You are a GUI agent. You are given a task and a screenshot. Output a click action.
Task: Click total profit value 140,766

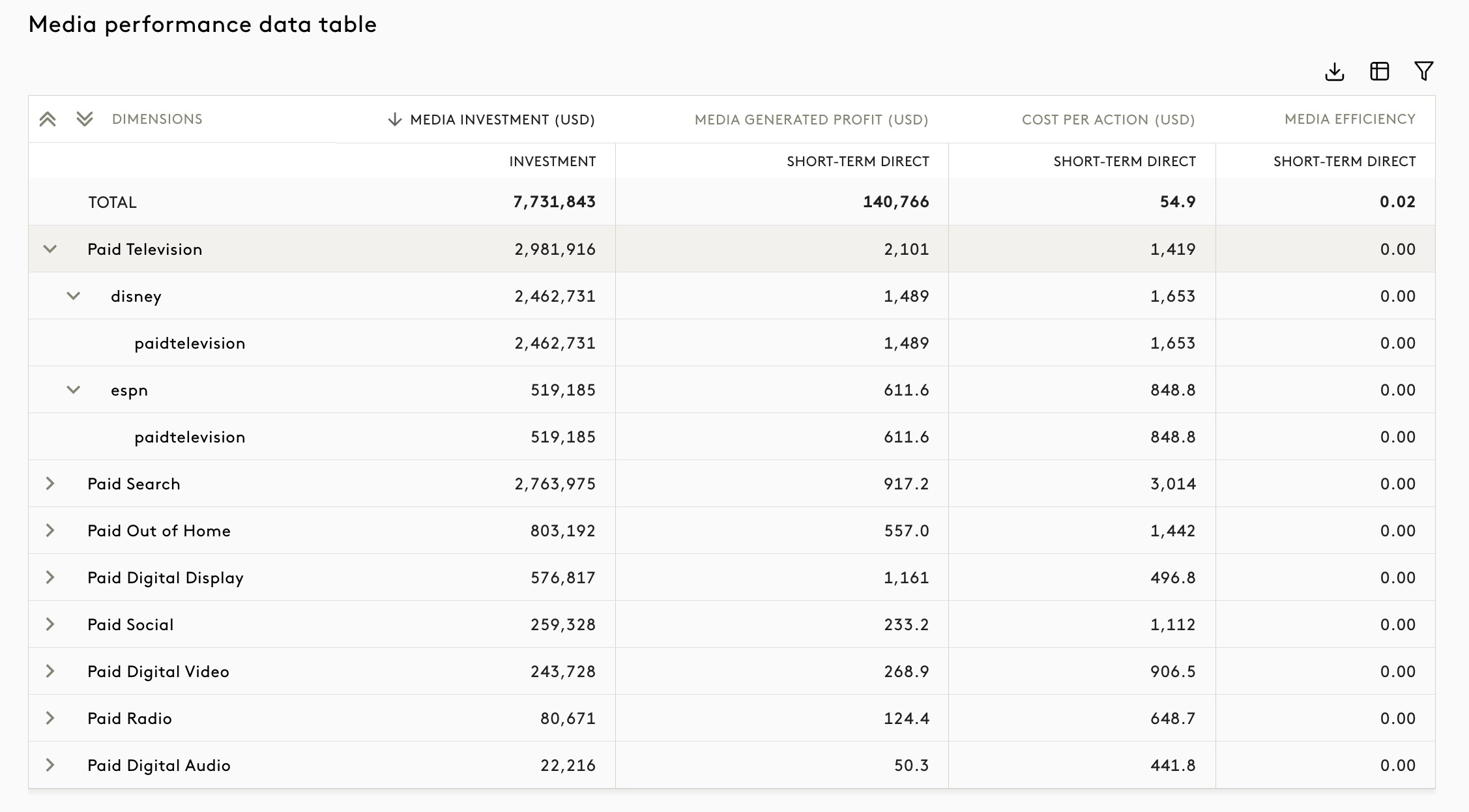pos(896,202)
